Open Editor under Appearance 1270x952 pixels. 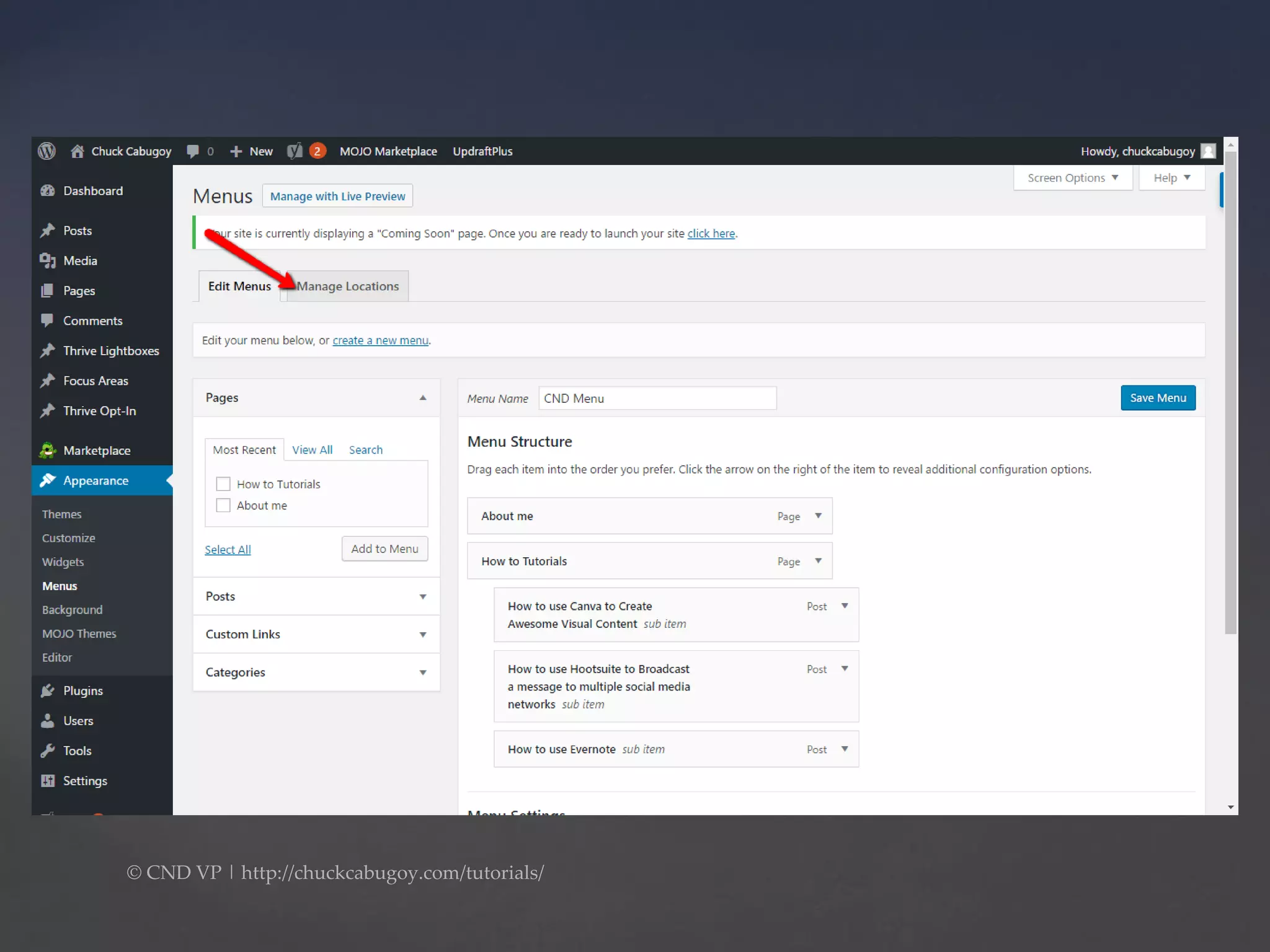(x=56, y=658)
